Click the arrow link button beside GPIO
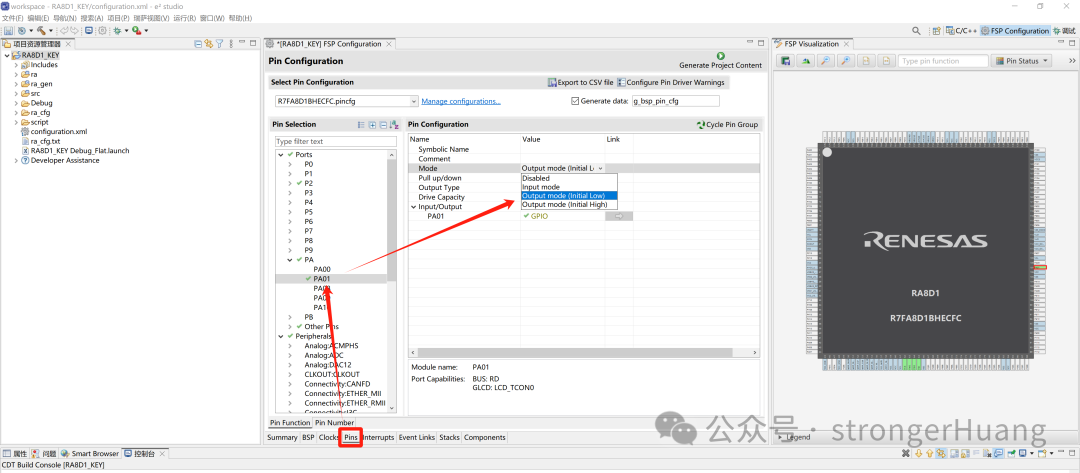This screenshot has height=473, width=1080. click(619, 216)
